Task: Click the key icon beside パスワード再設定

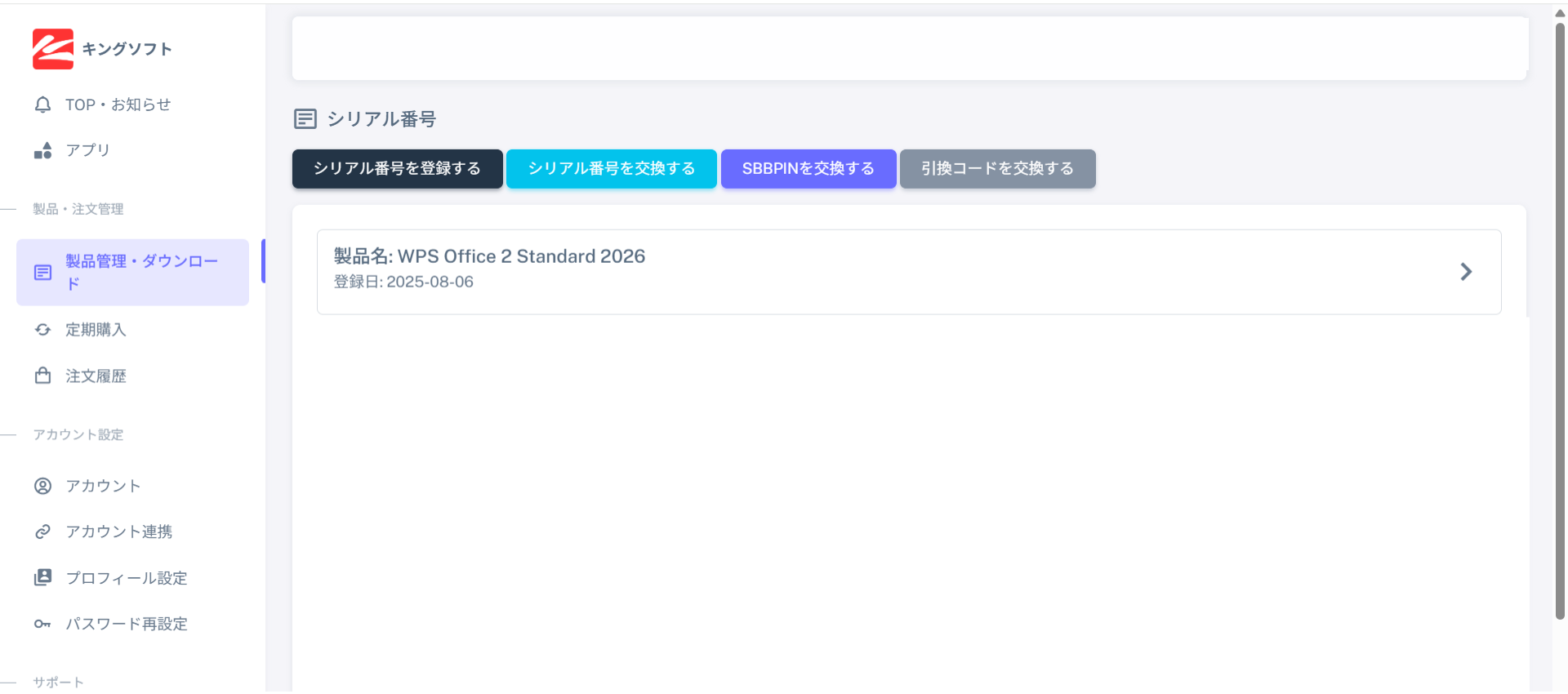Action: [42, 625]
